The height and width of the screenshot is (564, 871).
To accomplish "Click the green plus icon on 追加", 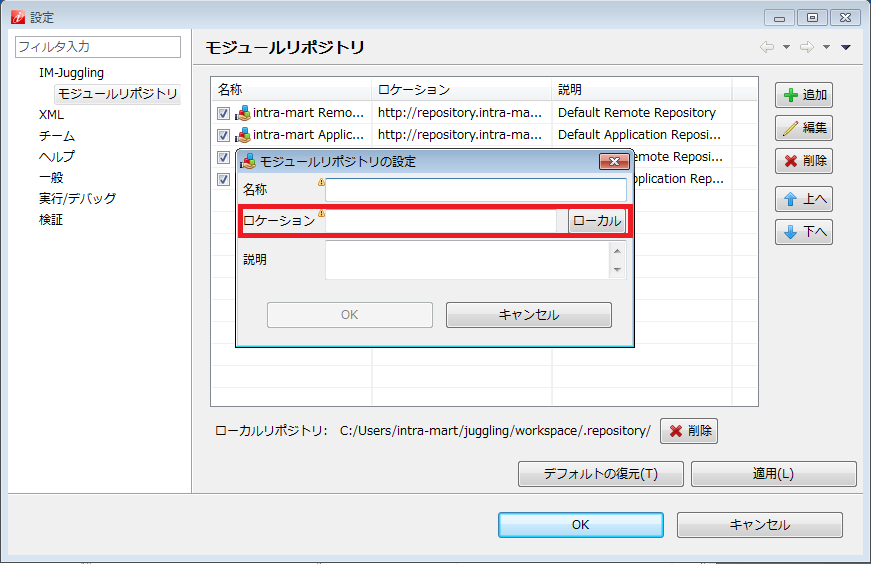I will (790, 96).
